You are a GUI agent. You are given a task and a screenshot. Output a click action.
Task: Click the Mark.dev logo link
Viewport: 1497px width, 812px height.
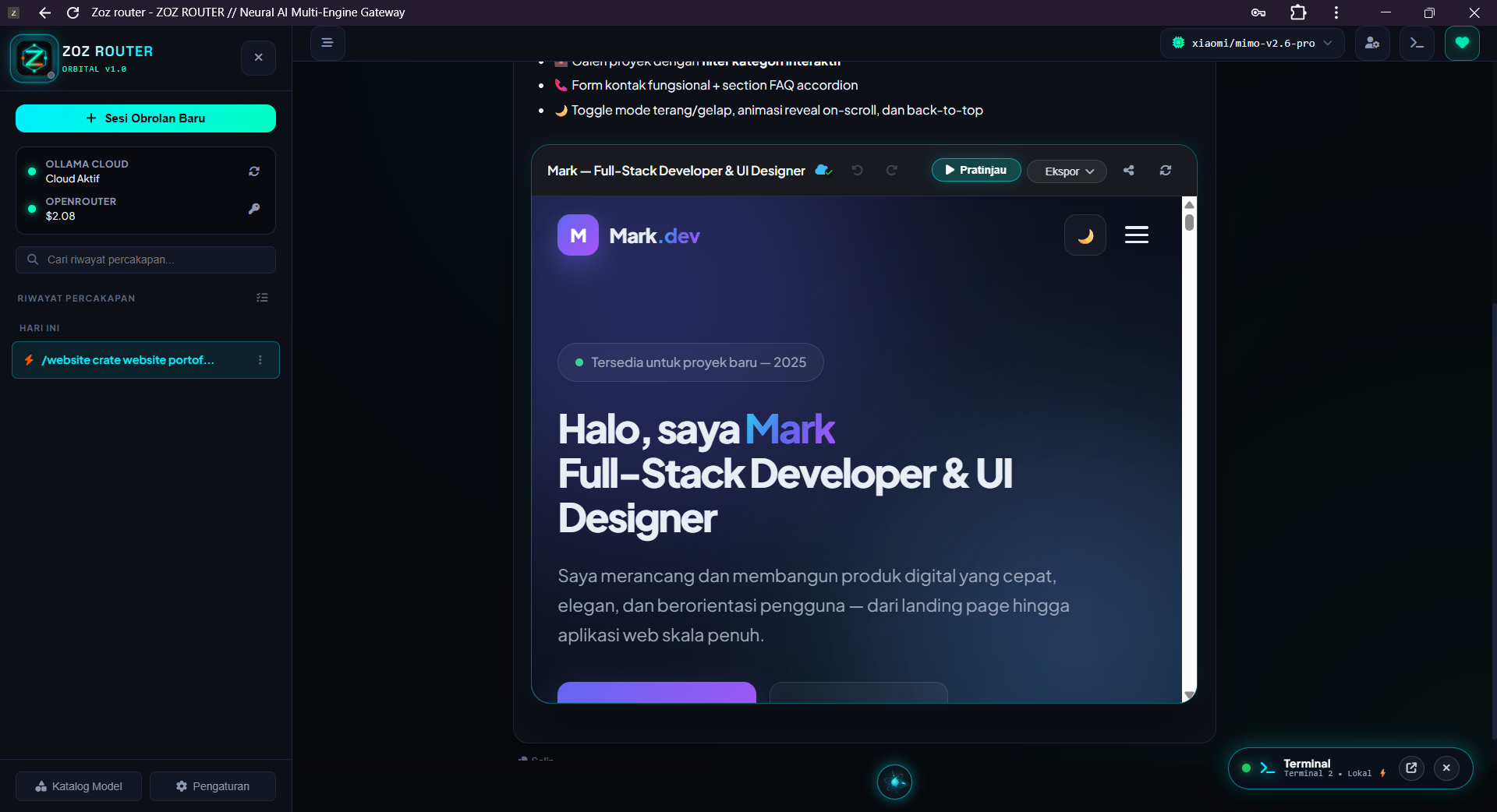[629, 235]
